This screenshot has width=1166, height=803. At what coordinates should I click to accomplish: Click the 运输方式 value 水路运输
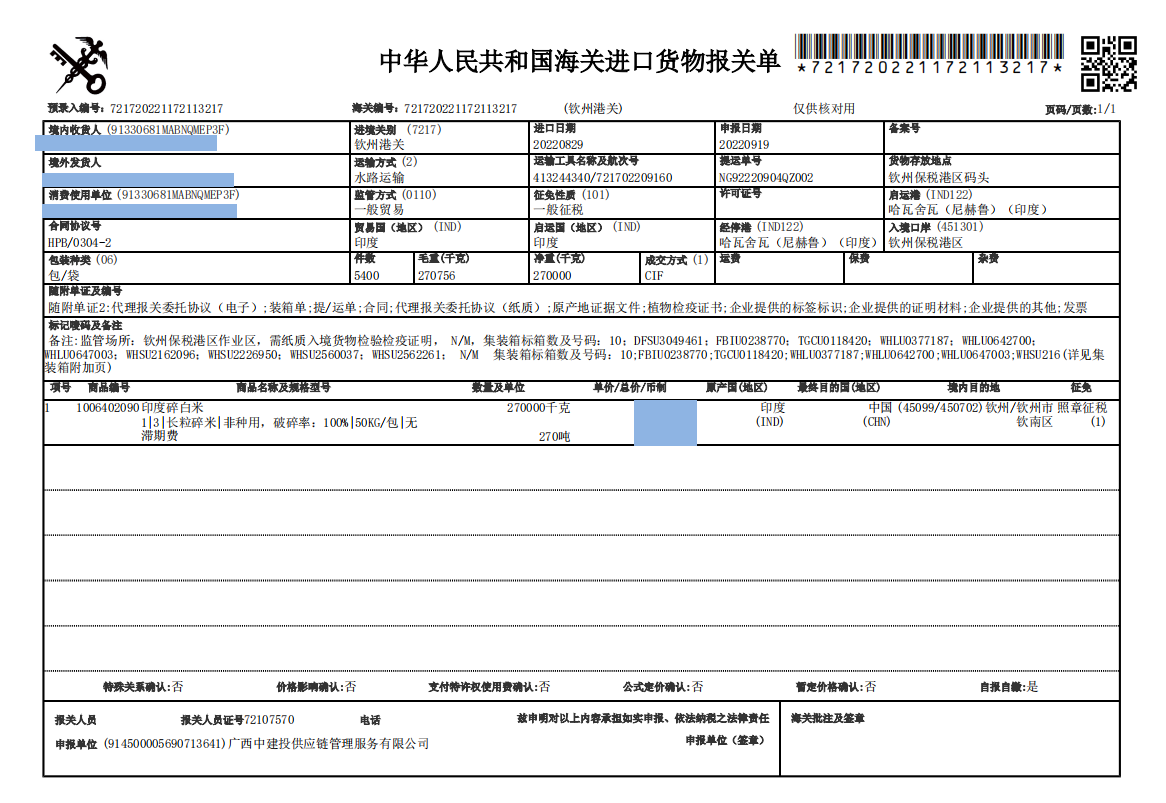pos(379,177)
